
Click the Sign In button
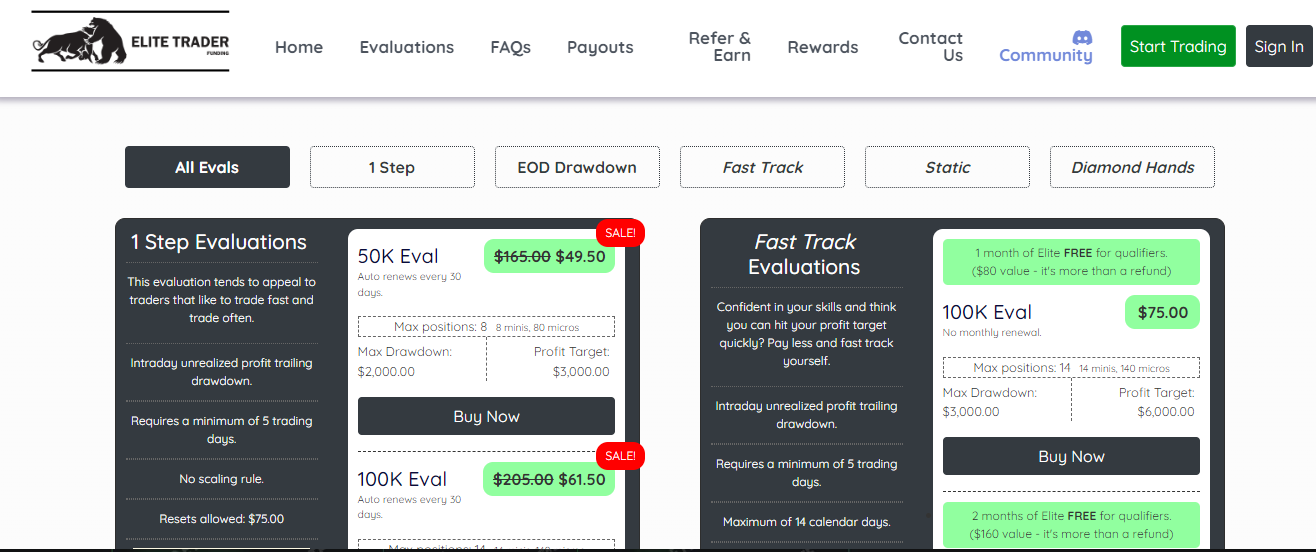pos(1278,47)
